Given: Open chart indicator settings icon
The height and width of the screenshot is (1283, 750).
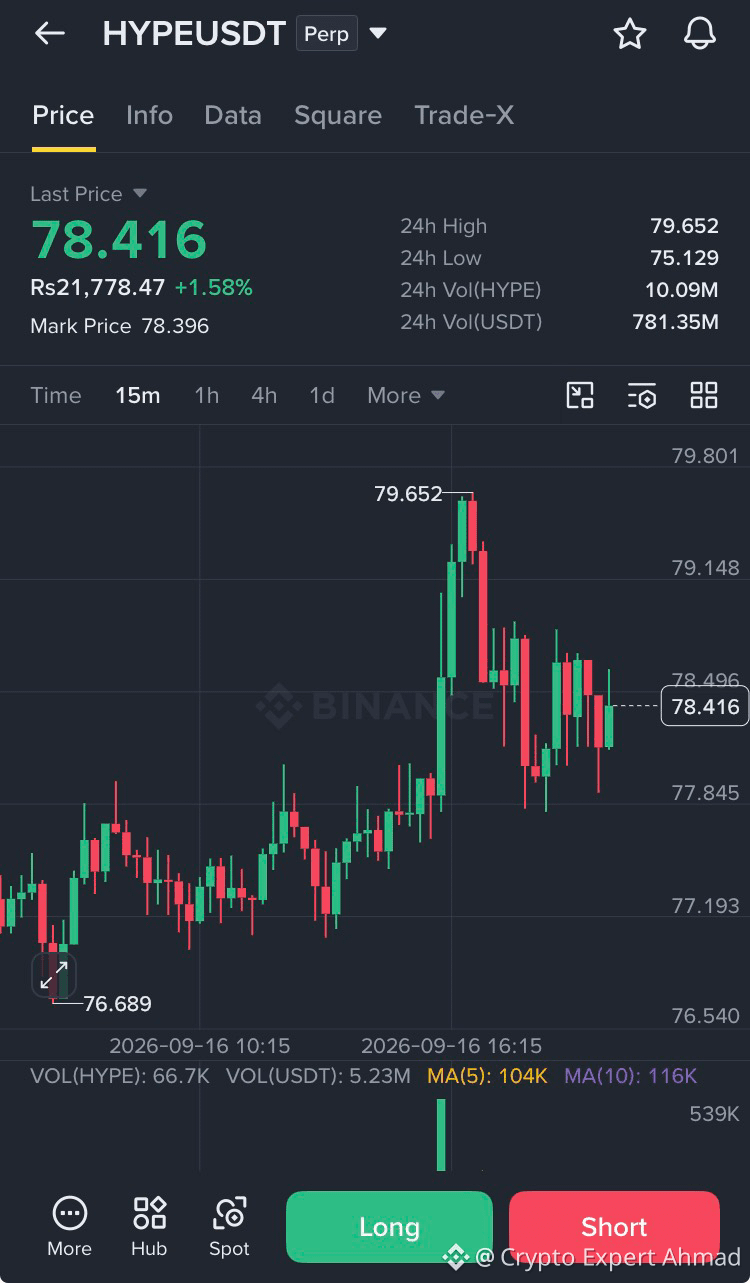Looking at the screenshot, I should point(642,395).
